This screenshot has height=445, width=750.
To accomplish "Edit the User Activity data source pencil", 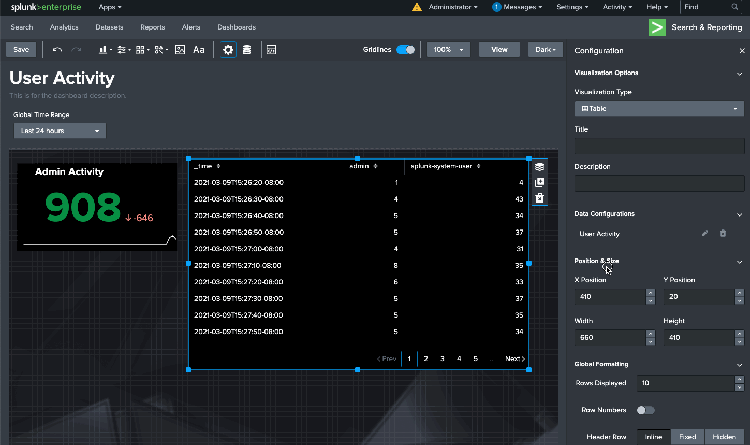I will [705, 233].
